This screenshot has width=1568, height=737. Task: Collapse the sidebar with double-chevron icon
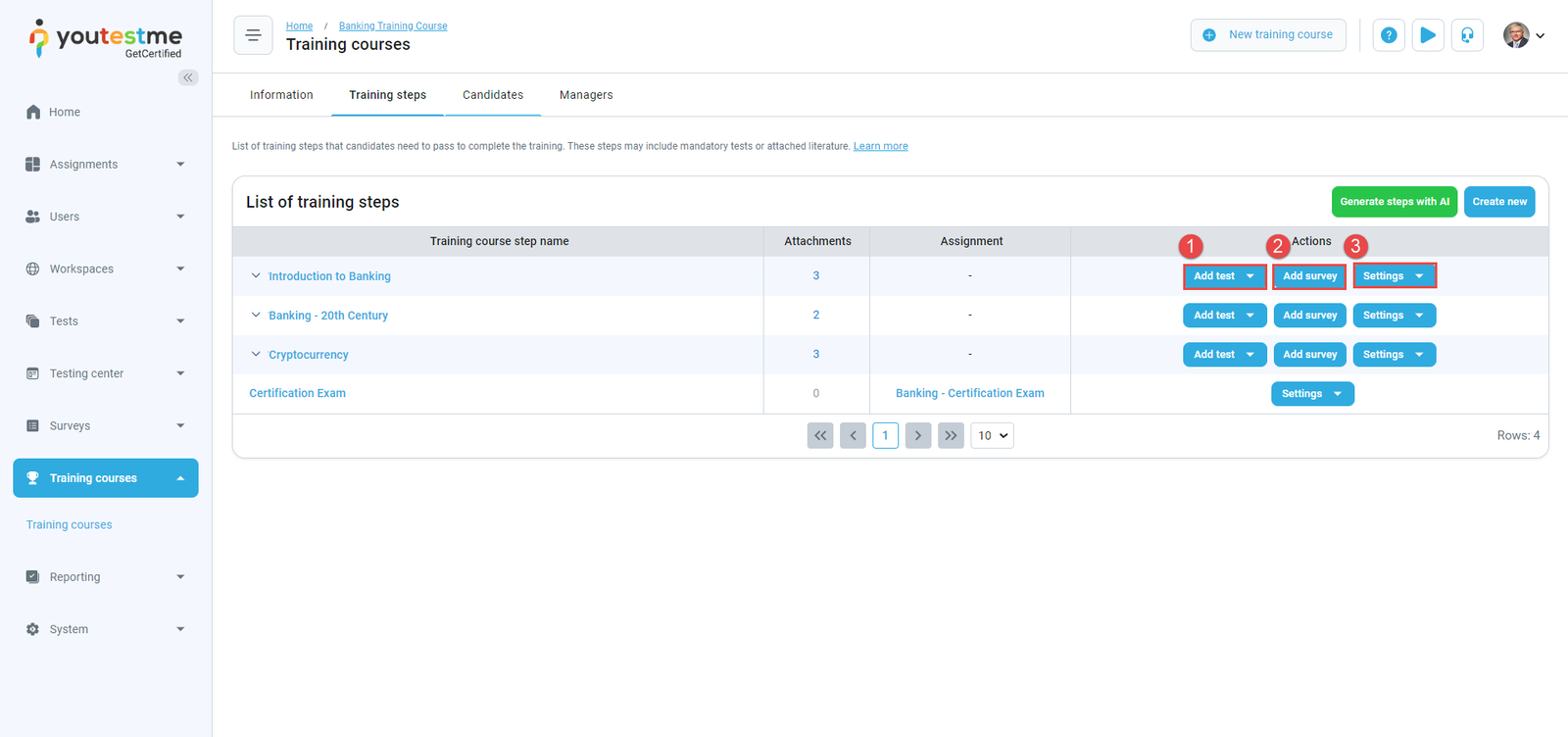188,77
